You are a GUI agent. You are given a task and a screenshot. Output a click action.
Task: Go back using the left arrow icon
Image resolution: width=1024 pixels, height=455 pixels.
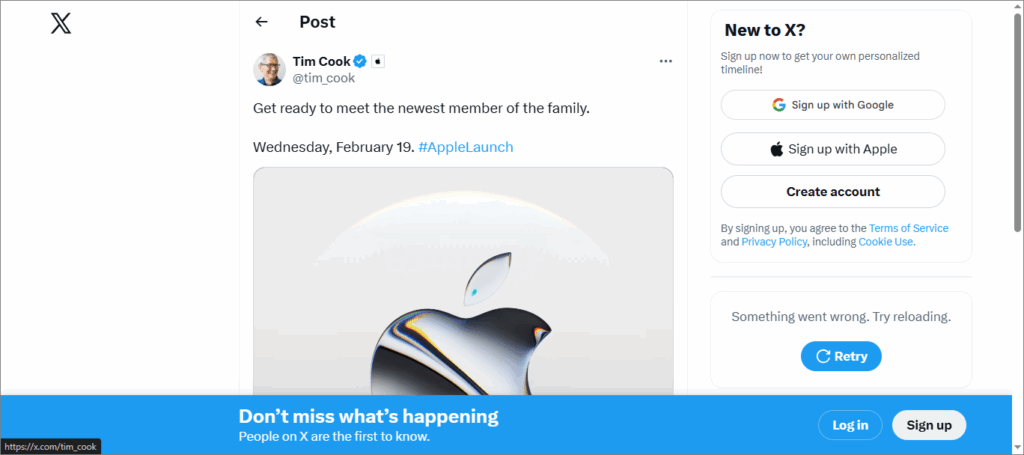262,22
